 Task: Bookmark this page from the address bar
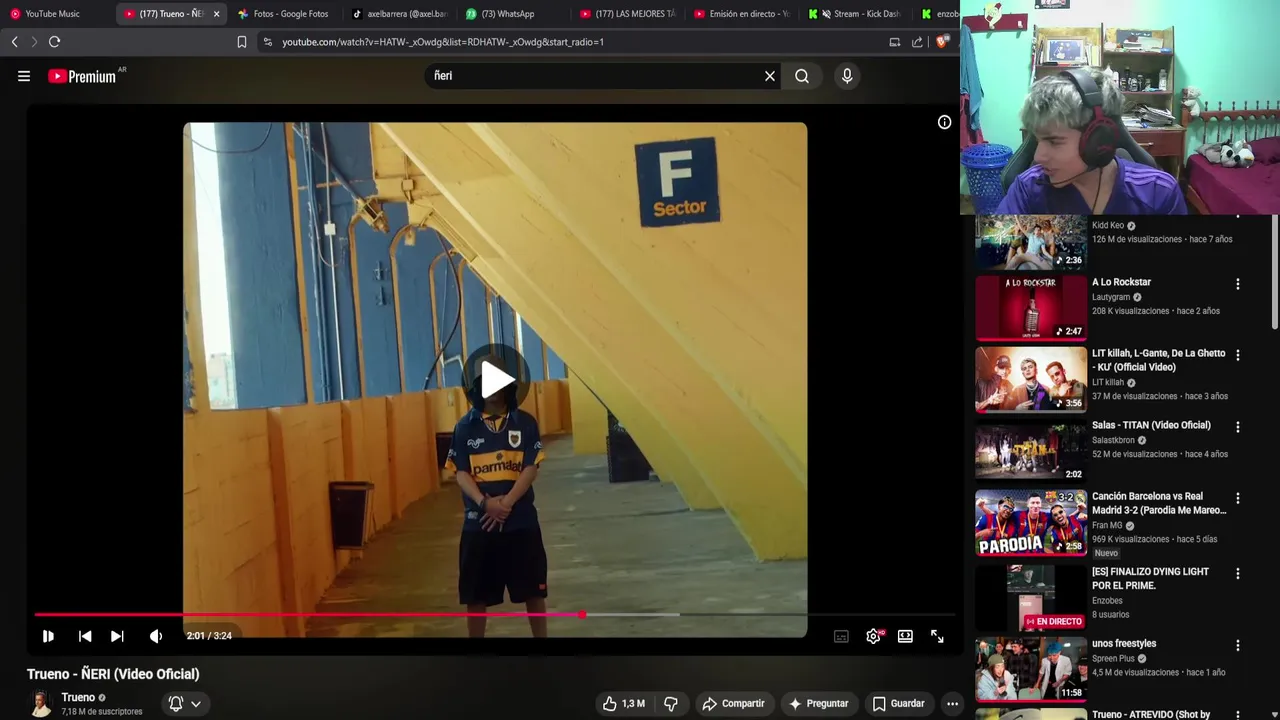242,42
